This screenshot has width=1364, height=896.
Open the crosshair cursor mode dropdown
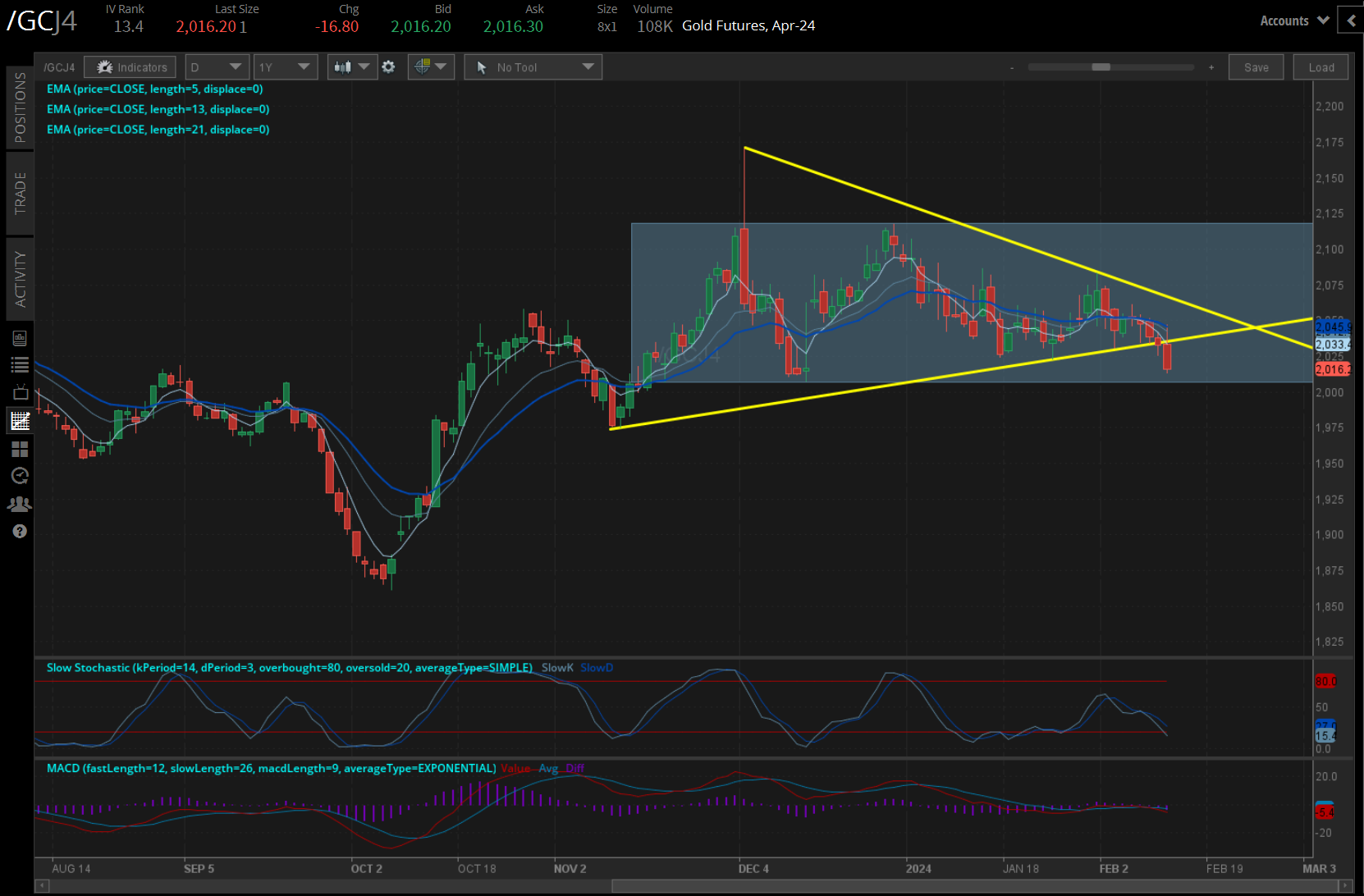coord(431,67)
